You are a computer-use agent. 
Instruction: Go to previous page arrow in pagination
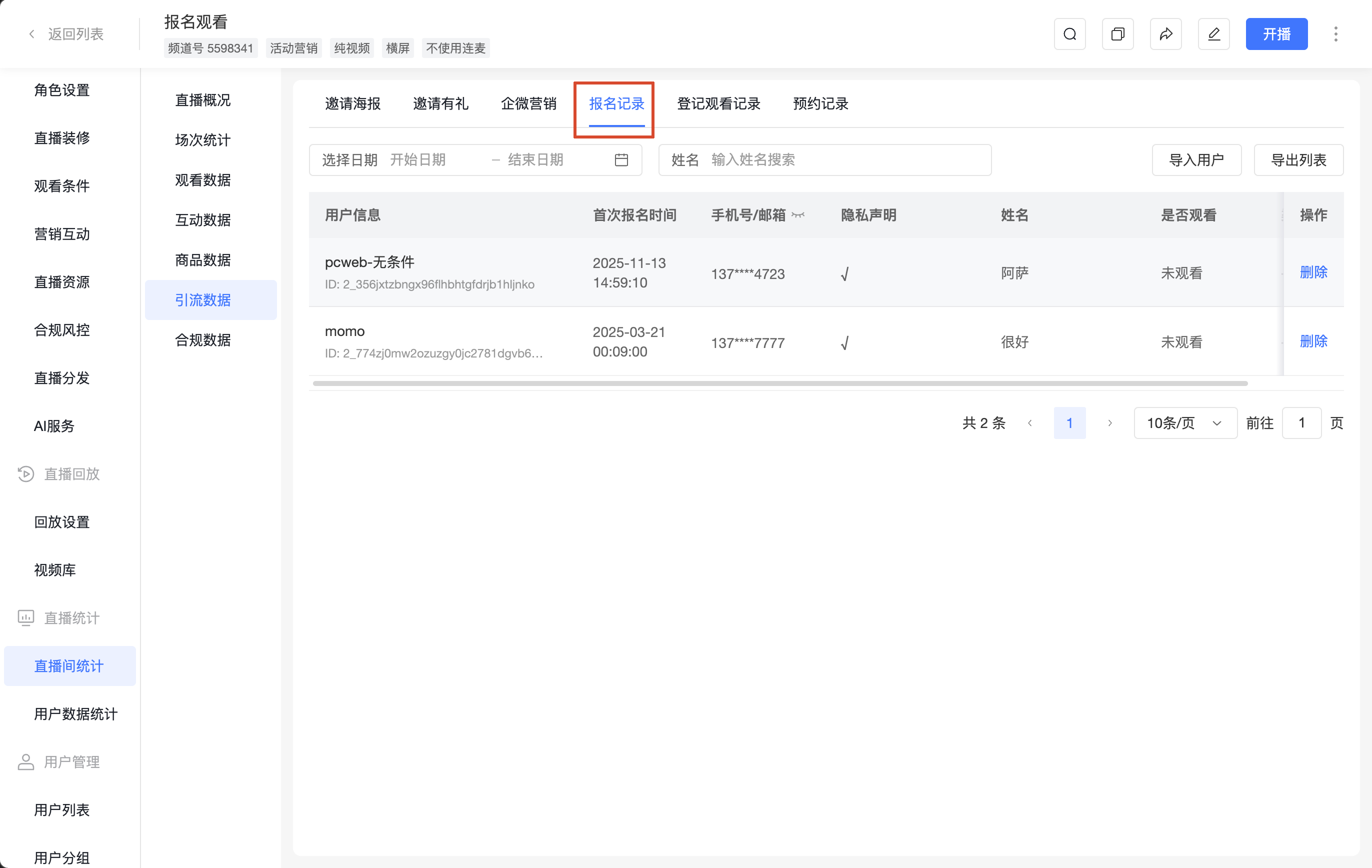coord(1029,423)
